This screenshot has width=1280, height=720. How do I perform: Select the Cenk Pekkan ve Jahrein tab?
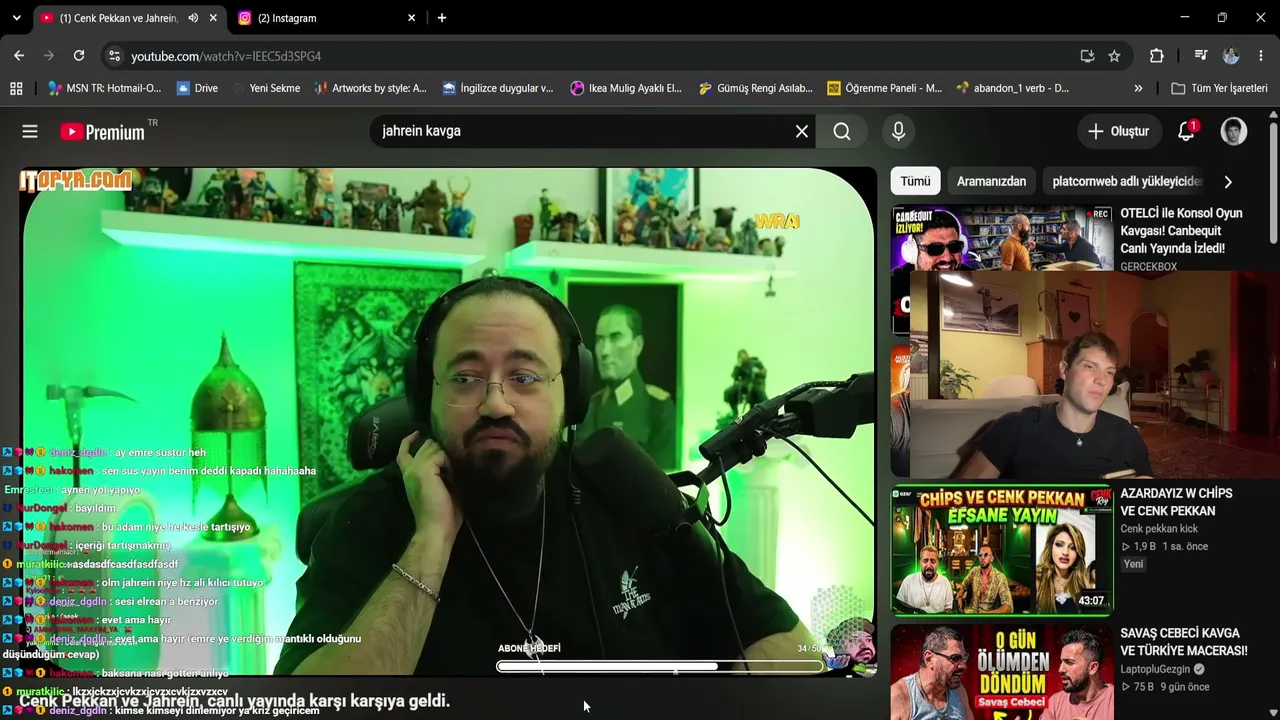click(x=119, y=18)
